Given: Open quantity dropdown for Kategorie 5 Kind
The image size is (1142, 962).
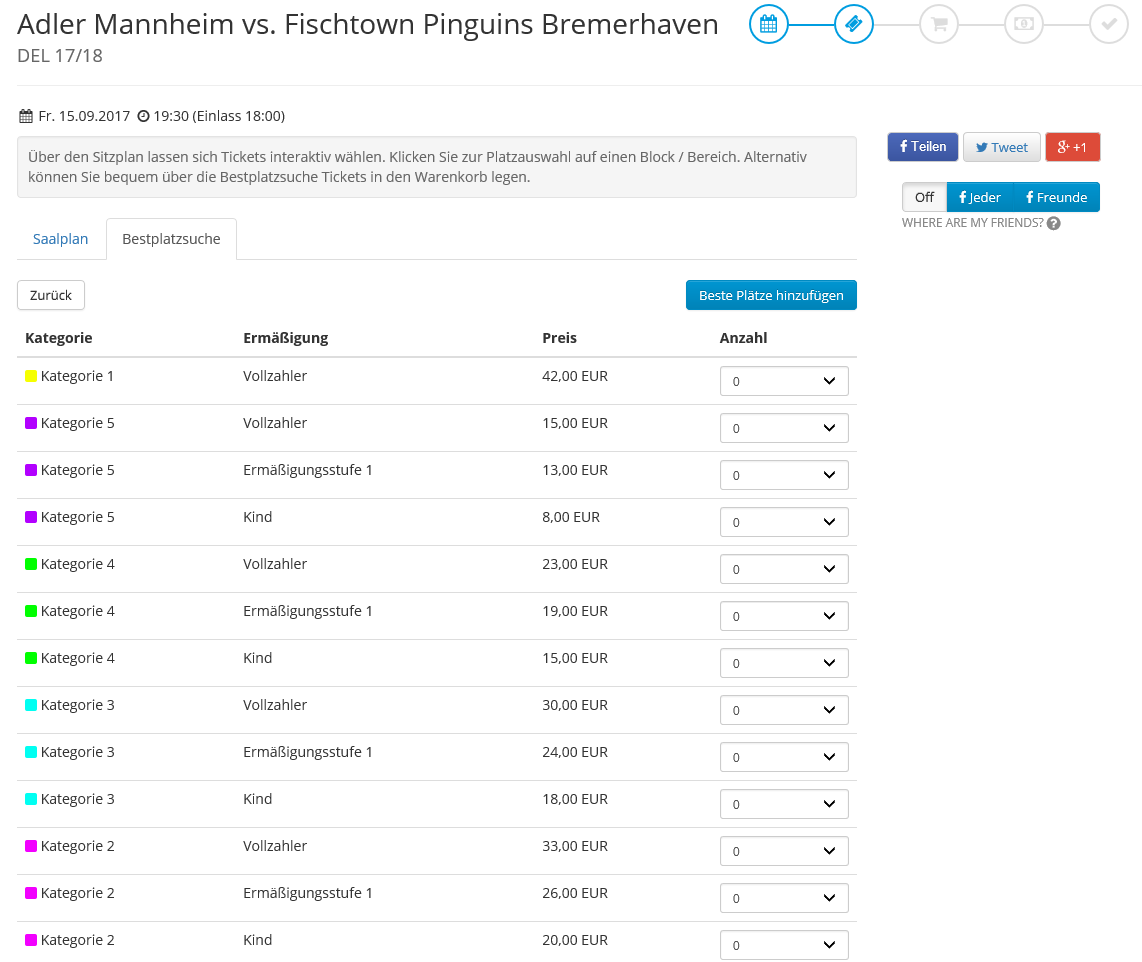Looking at the screenshot, I should tap(784, 522).
